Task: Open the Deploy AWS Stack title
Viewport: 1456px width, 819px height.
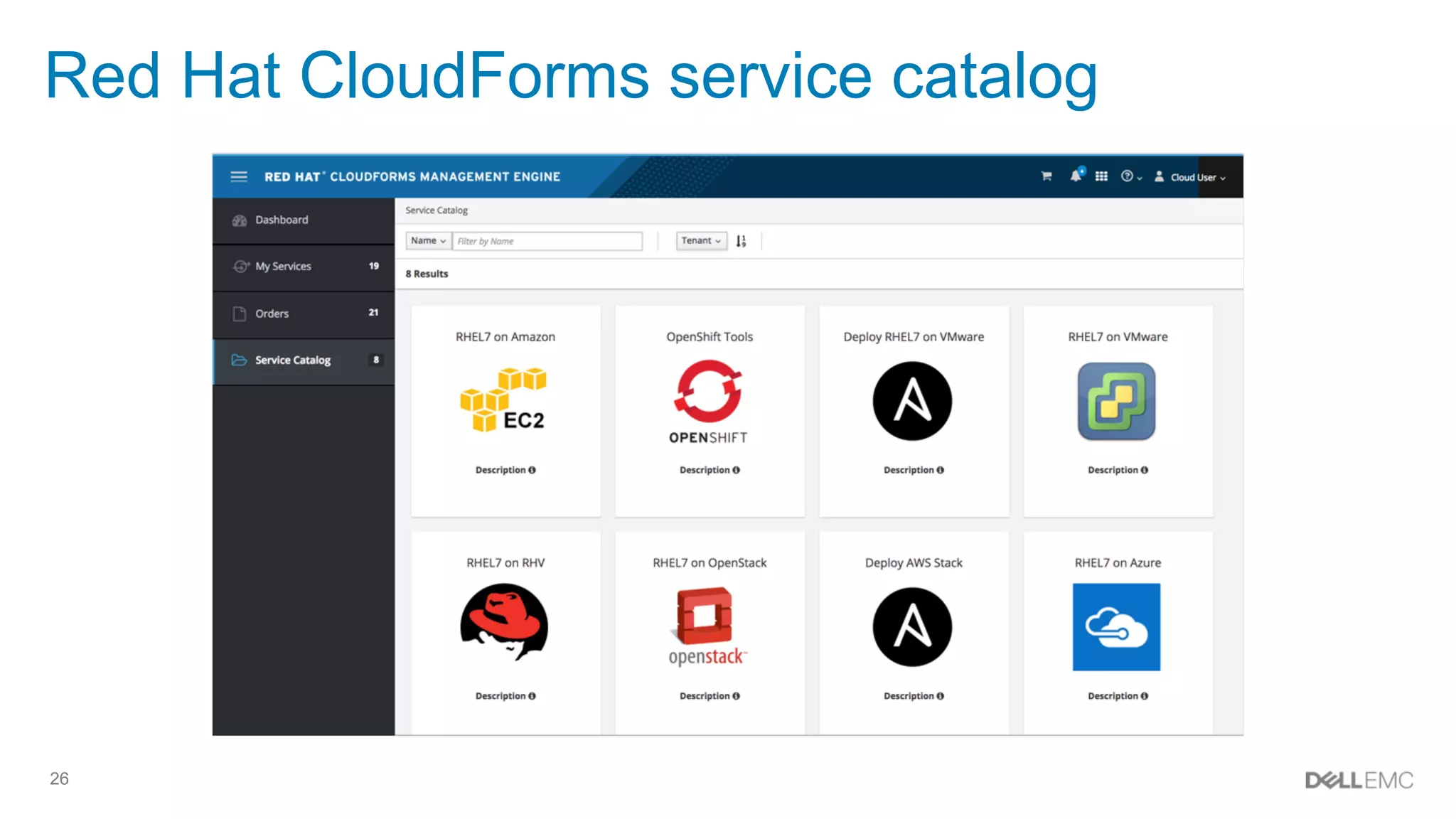Action: (x=914, y=563)
